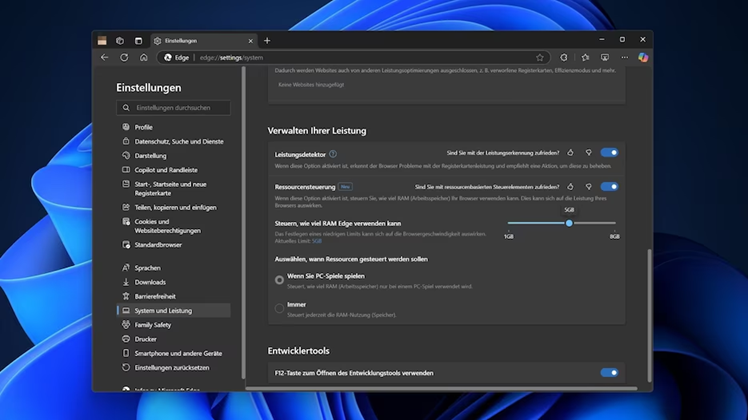
Task: Reload the page with refresh icon
Action: 124,58
